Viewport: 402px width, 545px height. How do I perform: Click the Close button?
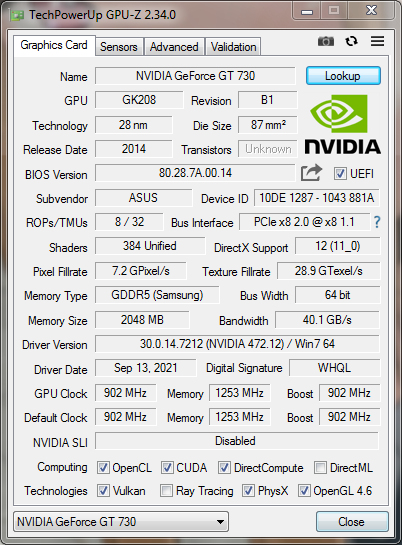coord(352,522)
